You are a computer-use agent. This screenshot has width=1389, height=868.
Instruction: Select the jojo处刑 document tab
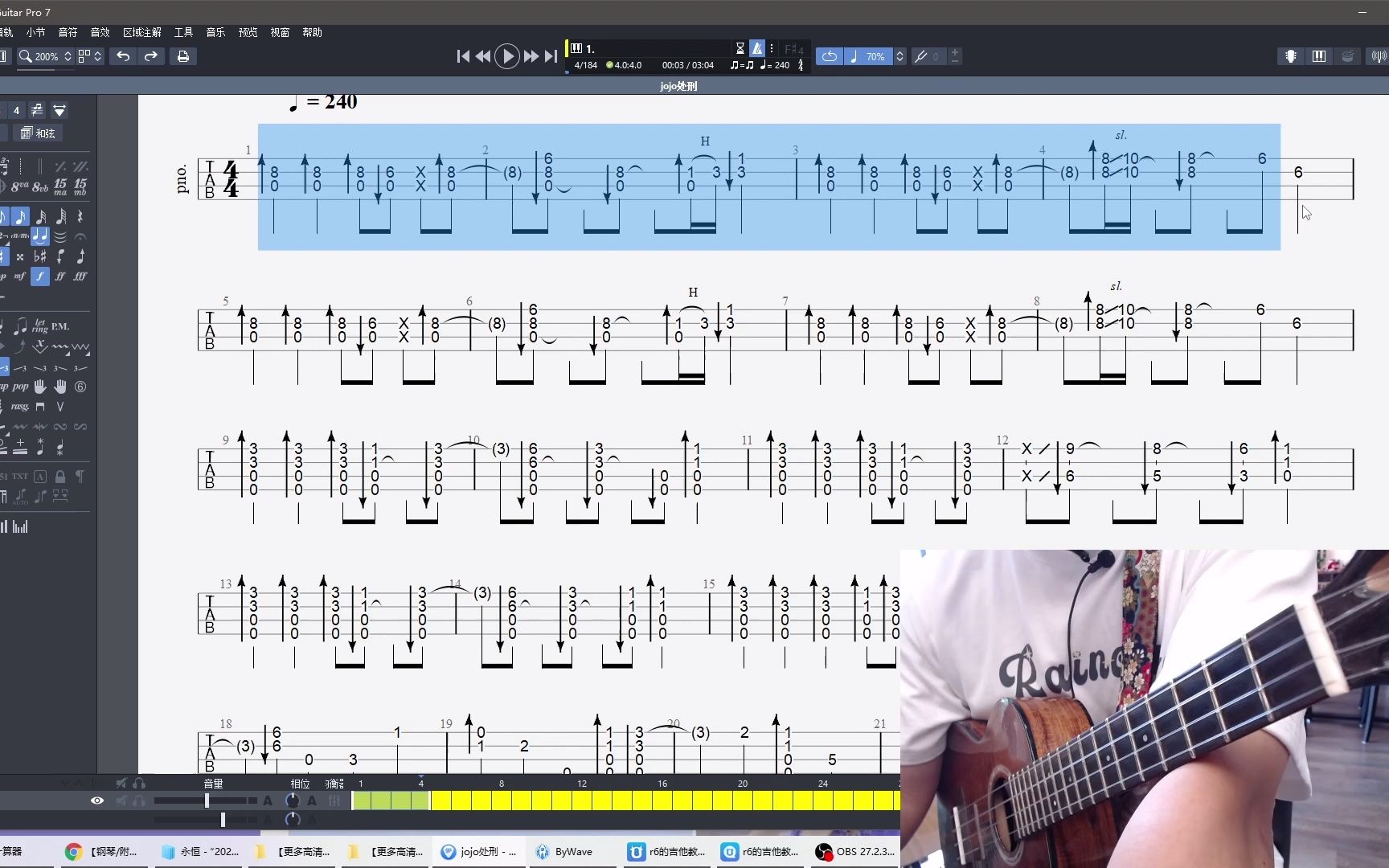coord(678,86)
